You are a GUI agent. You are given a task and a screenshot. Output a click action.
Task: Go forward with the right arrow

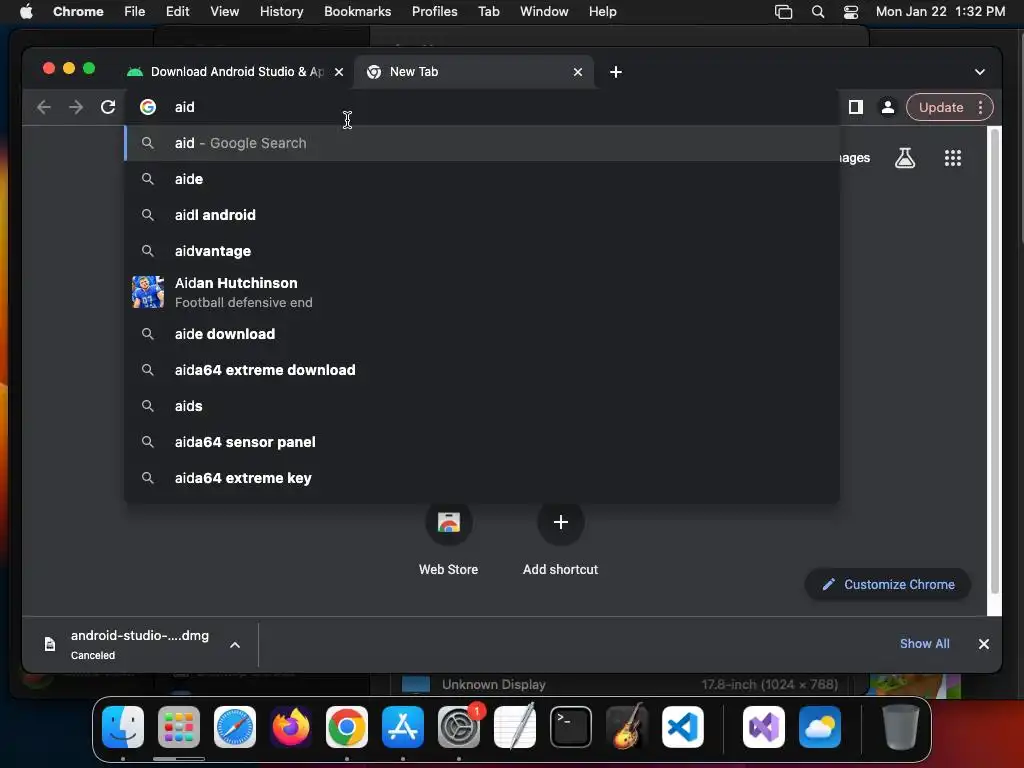76,107
